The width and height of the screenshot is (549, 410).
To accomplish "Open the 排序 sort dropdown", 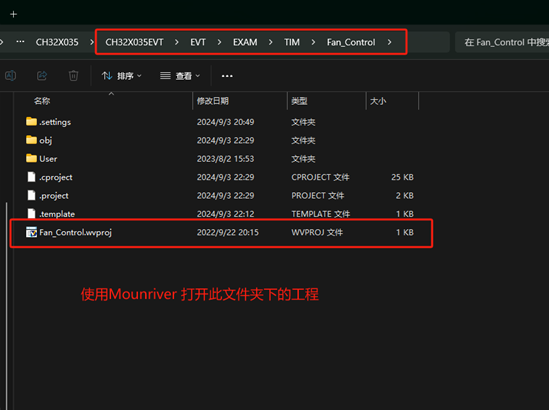I will click(x=121, y=76).
